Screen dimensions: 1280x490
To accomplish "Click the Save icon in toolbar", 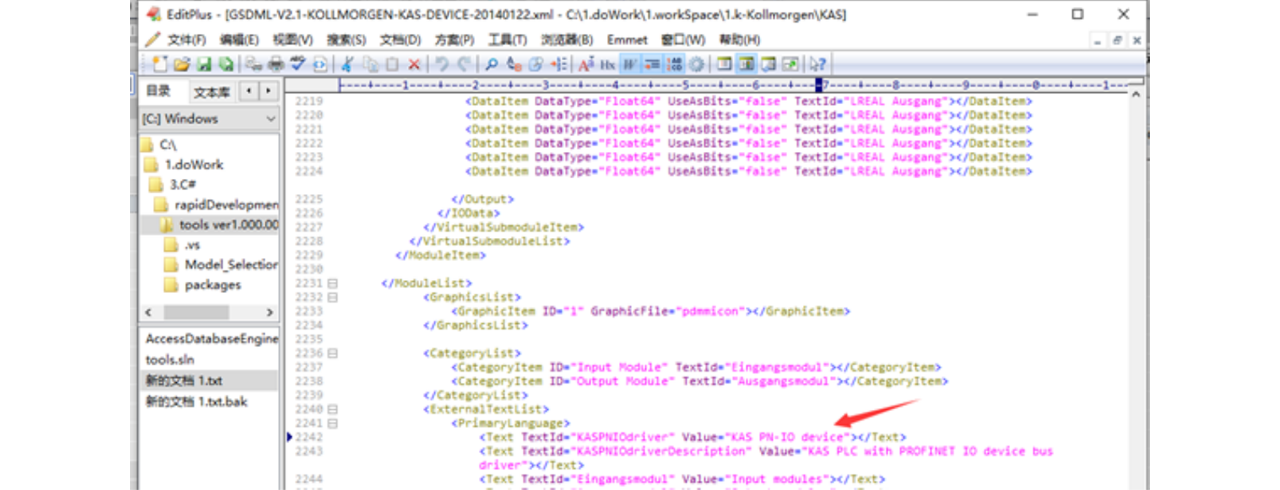I will [x=204, y=64].
